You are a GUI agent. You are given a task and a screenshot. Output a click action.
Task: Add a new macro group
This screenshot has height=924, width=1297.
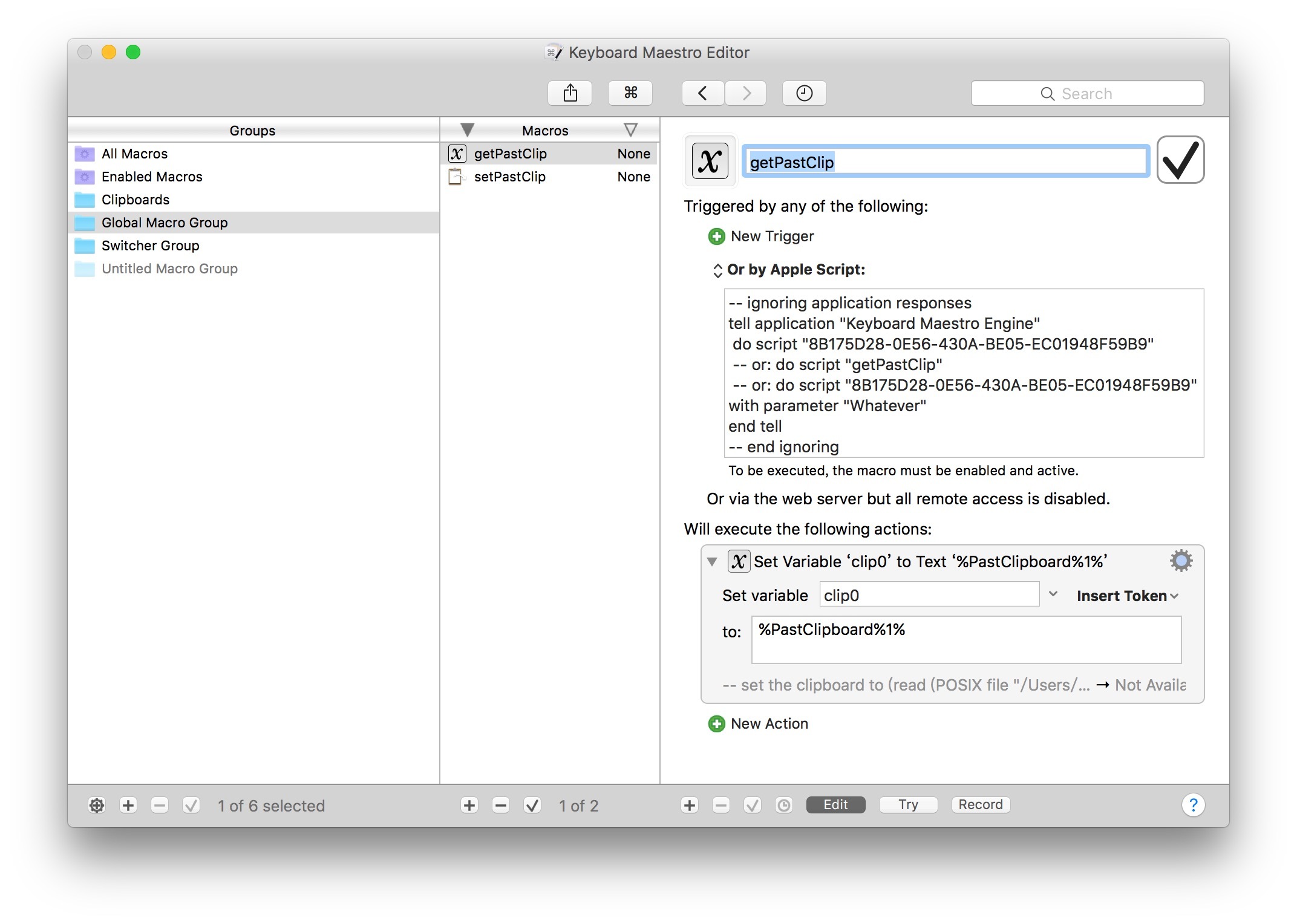tap(128, 805)
